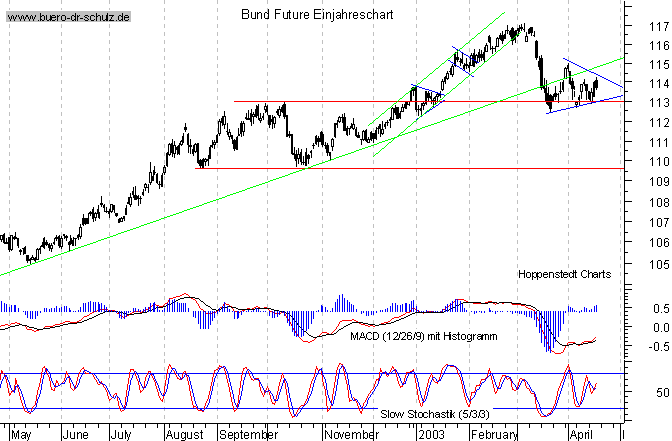Viewport: 672px width, 441px height.
Task: Select the MACD (12/26/9) mit Histogramm label
Action: pyautogui.click(x=423, y=336)
